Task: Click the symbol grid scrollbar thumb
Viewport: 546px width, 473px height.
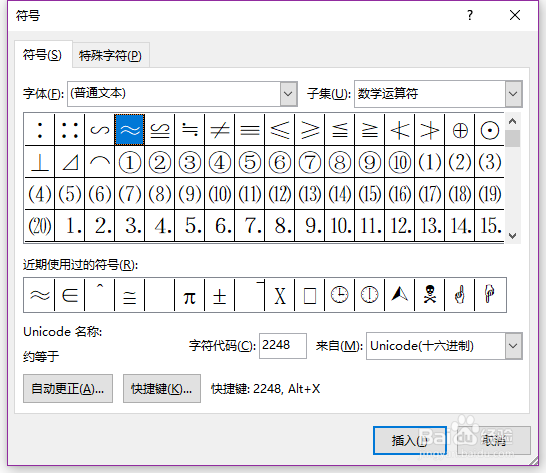Action: tap(512, 139)
